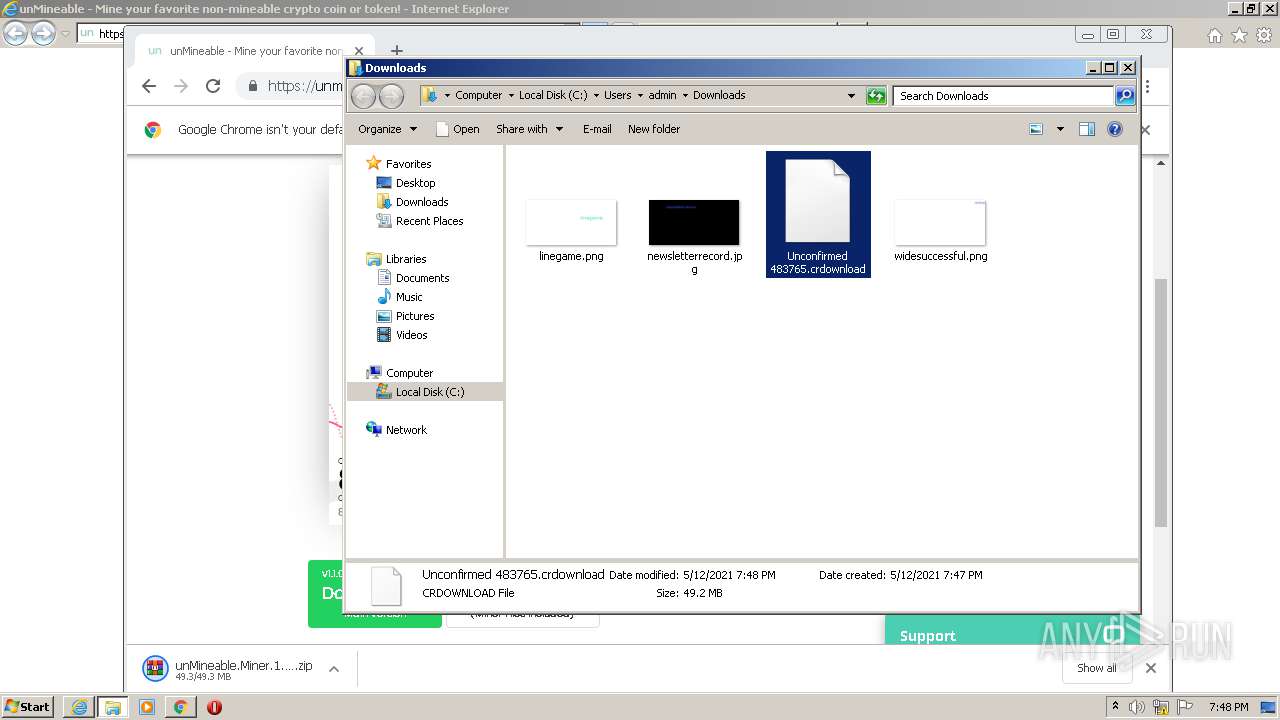Click the search magnifier icon in Downloads window
Viewport: 1280px width, 720px height.
pos(1125,96)
